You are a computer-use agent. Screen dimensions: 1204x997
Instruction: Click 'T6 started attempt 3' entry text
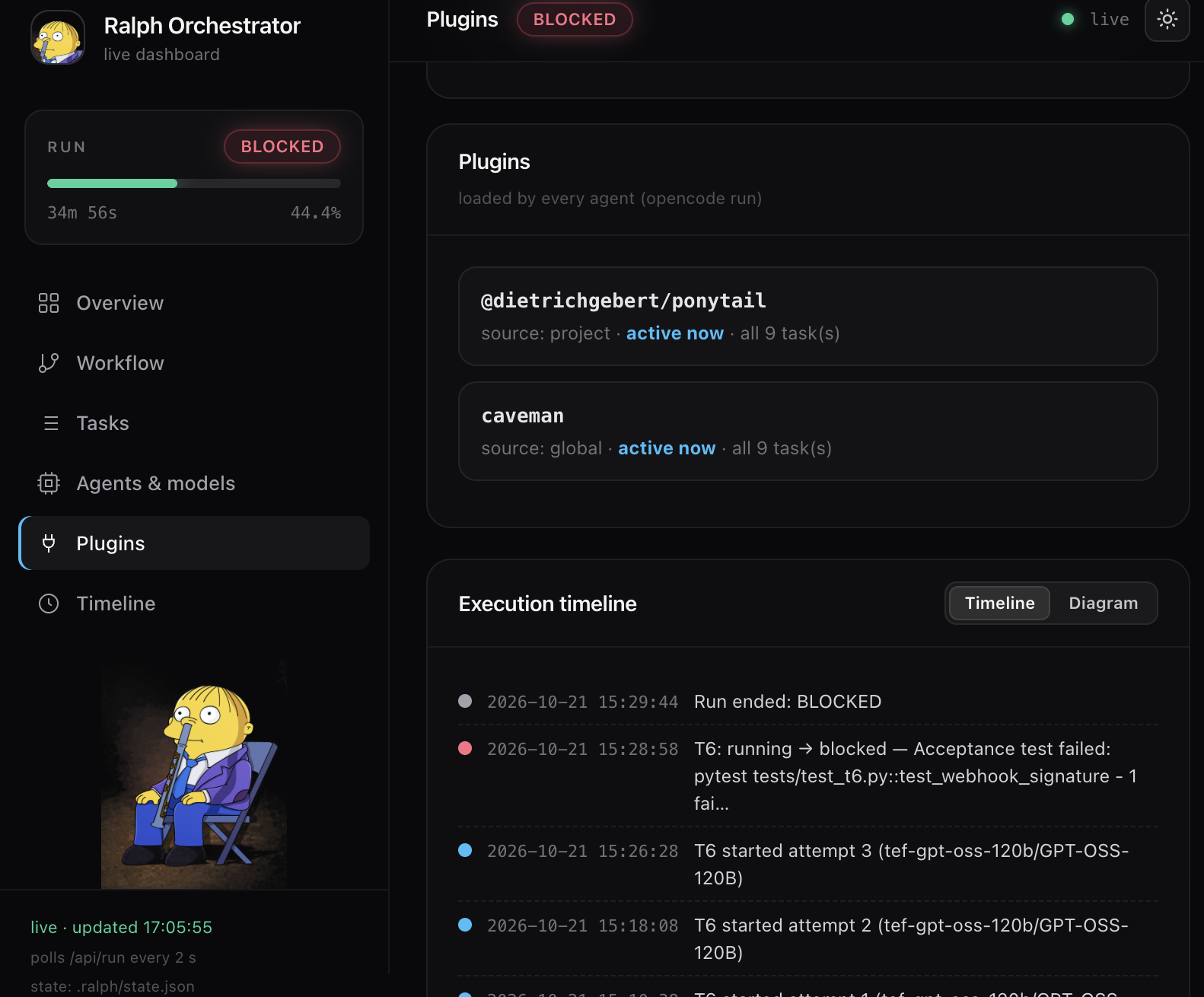point(912,865)
